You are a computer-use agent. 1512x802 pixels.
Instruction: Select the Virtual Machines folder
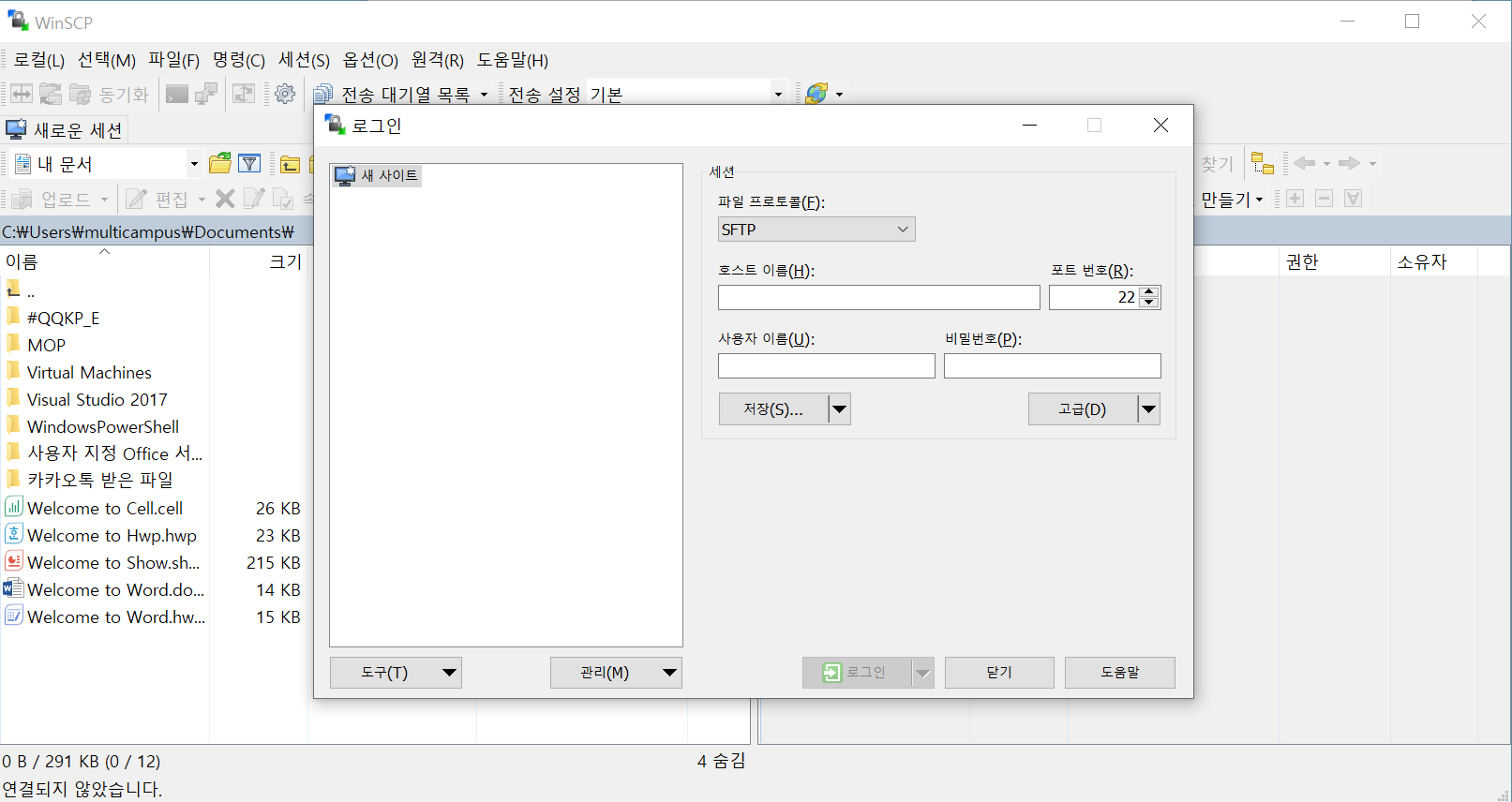pos(89,373)
